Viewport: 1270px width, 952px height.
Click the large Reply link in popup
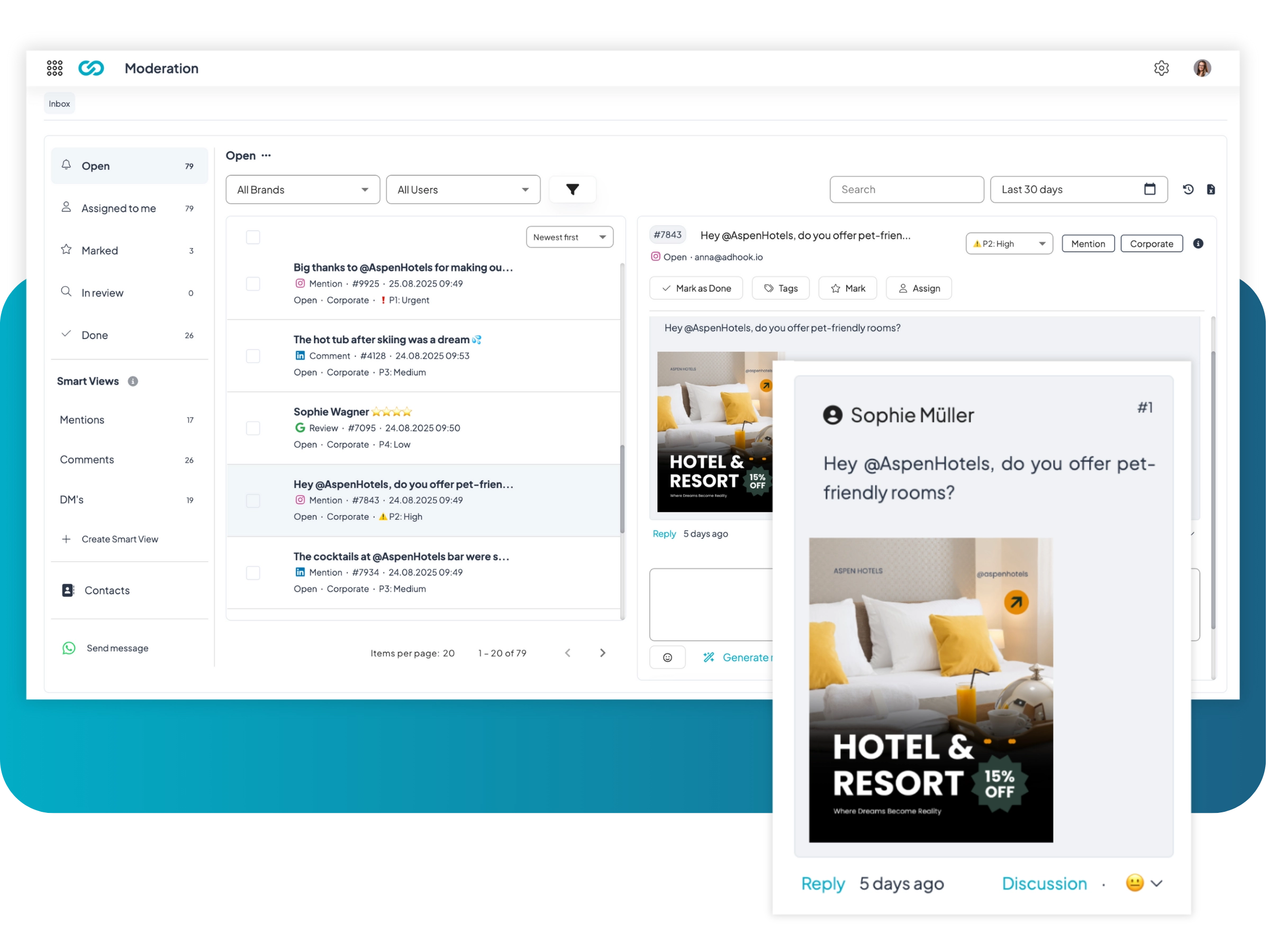click(823, 884)
